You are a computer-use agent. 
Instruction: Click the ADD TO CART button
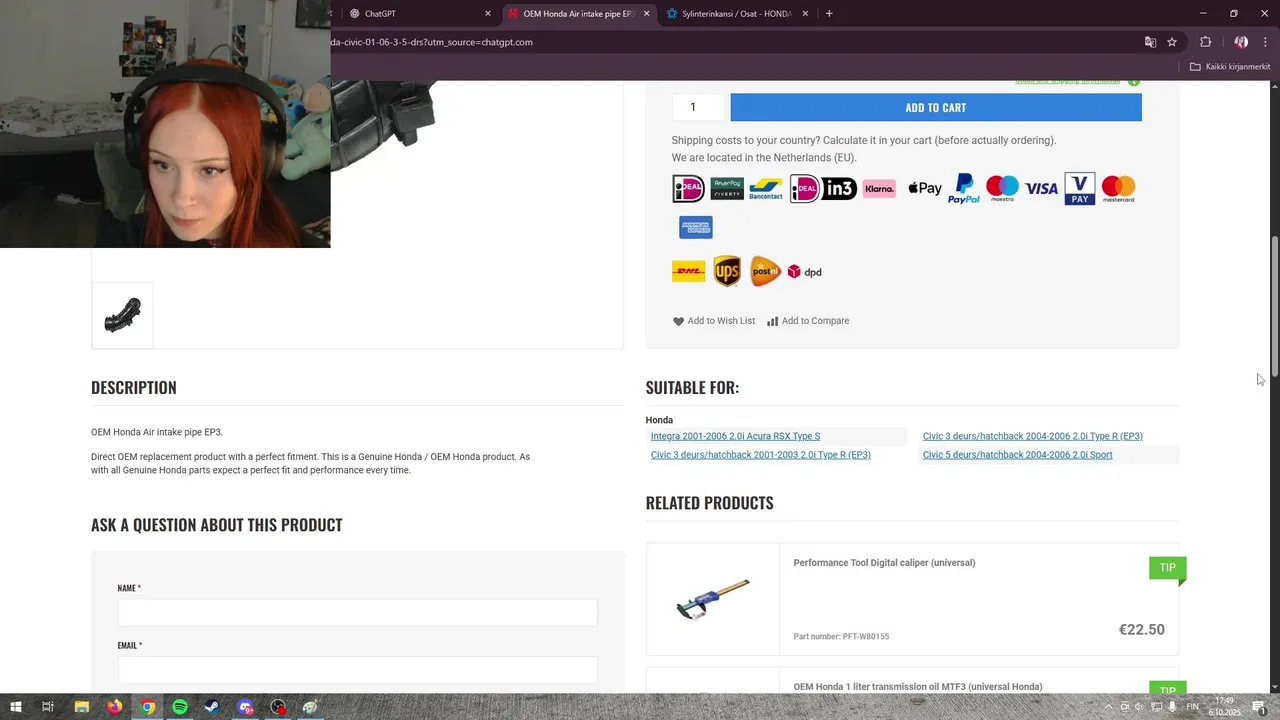click(x=936, y=108)
